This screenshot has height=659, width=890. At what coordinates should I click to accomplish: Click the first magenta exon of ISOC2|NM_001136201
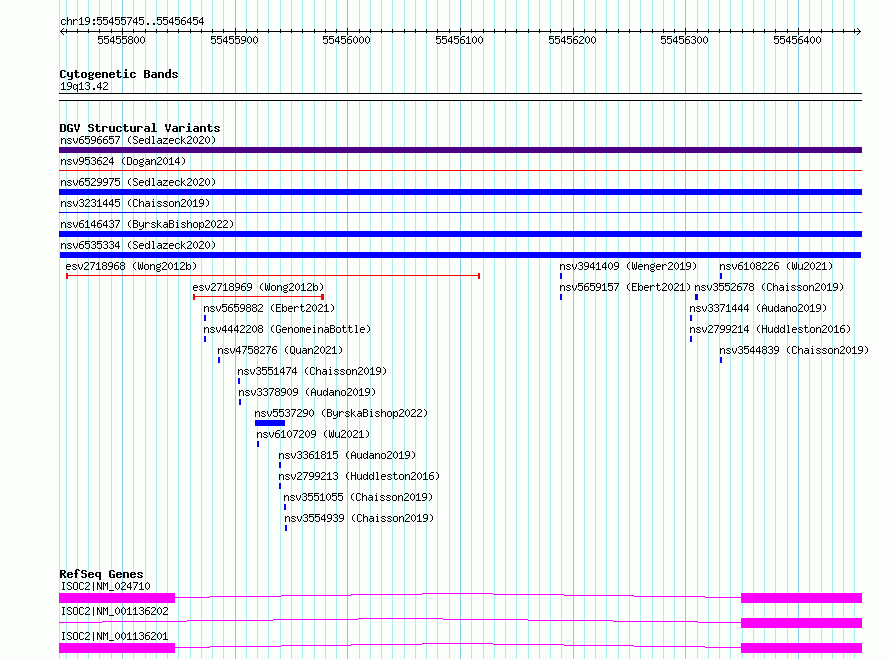[117, 648]
